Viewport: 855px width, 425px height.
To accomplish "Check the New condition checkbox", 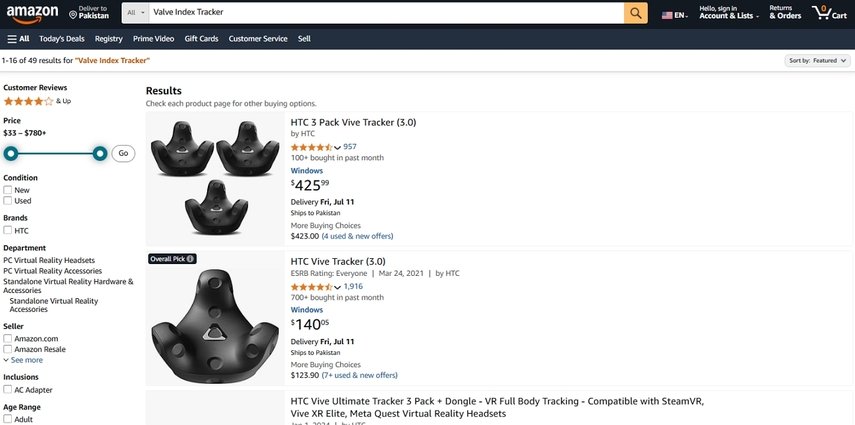I will [8, 190].
